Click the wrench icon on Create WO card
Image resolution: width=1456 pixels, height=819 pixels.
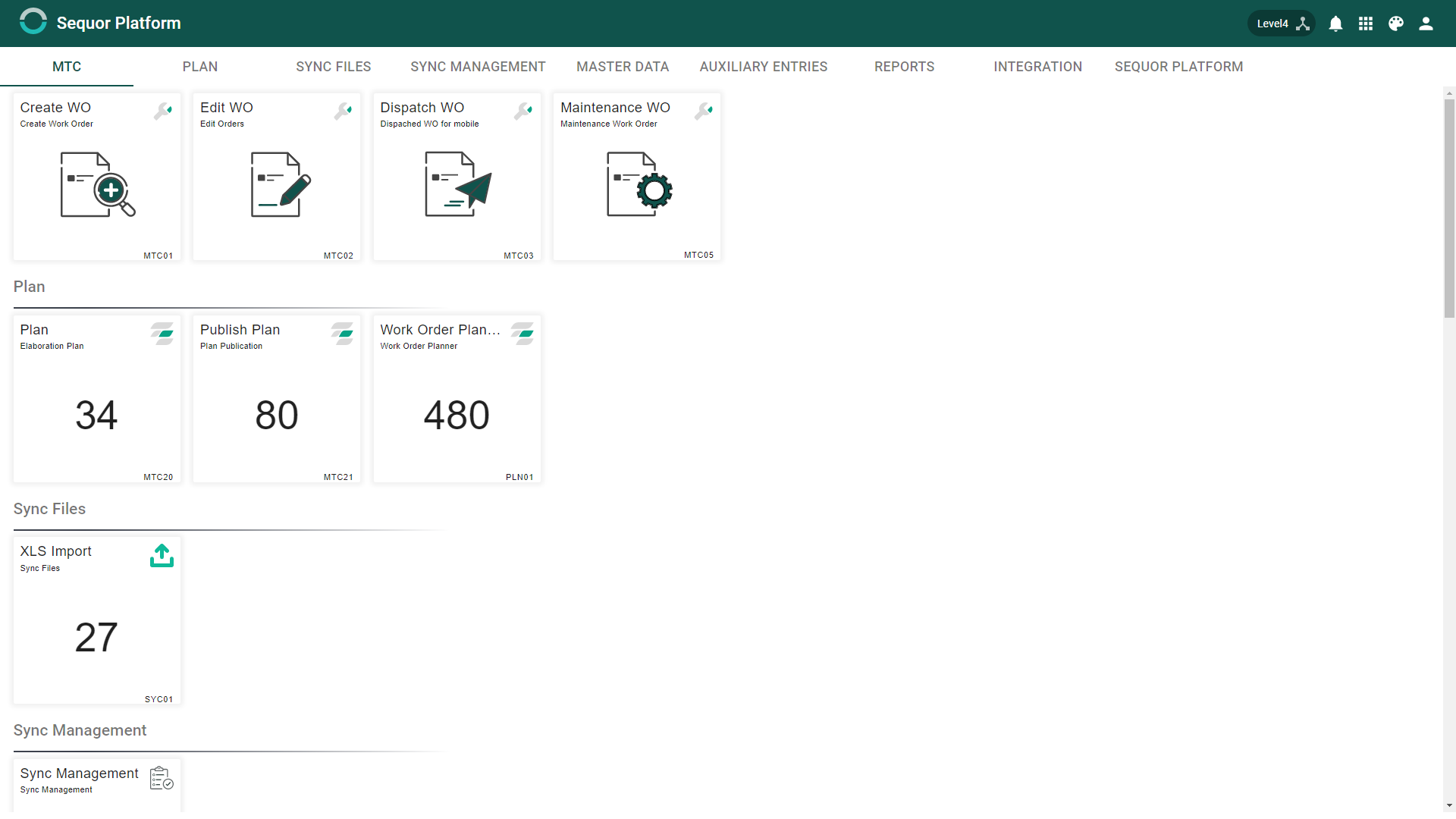[x=163, y=111]
